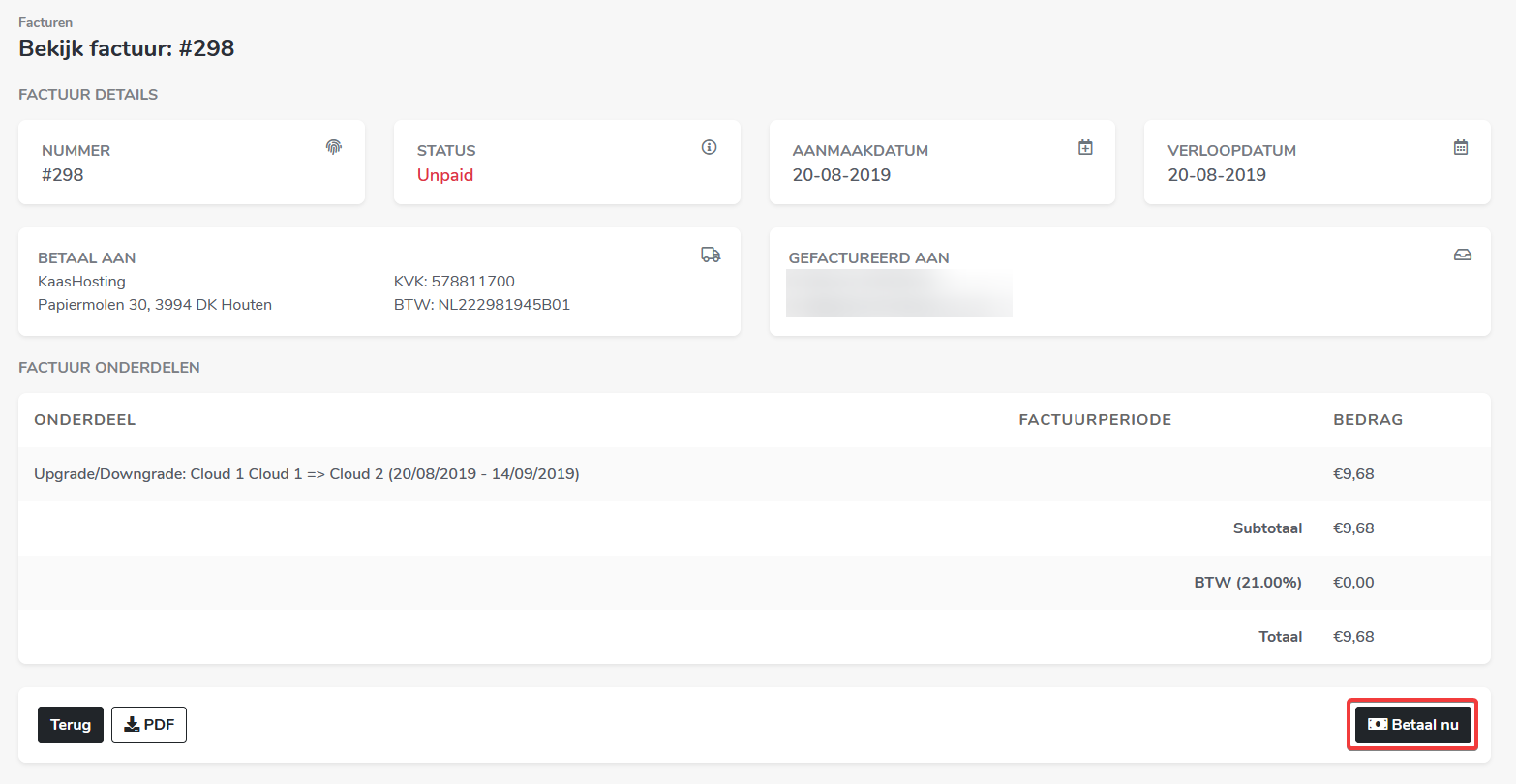
Task: Open the Facturen breadcrumb link
Action: [x=45, y=22]
